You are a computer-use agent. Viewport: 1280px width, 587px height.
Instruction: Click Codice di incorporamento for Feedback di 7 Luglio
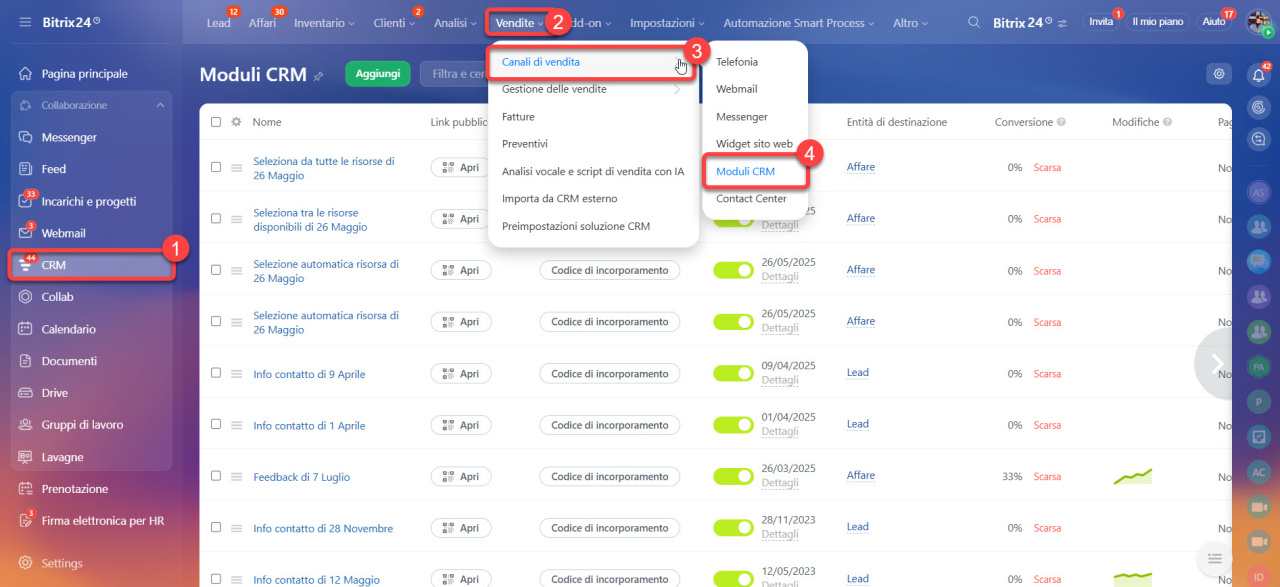(610, 477)
